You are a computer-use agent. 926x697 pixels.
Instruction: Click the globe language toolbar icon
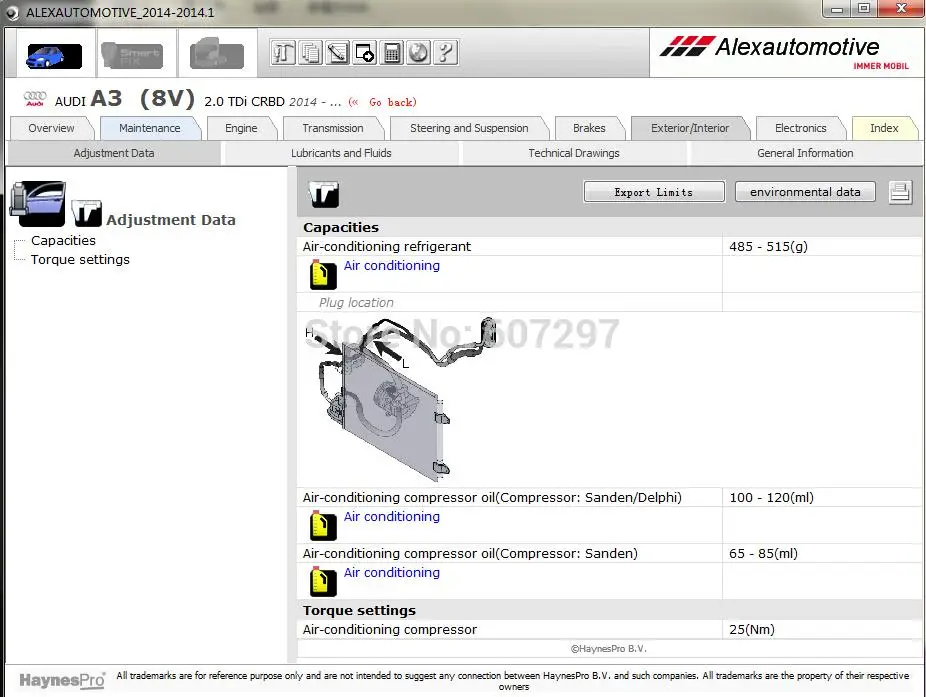click(419, 53)
